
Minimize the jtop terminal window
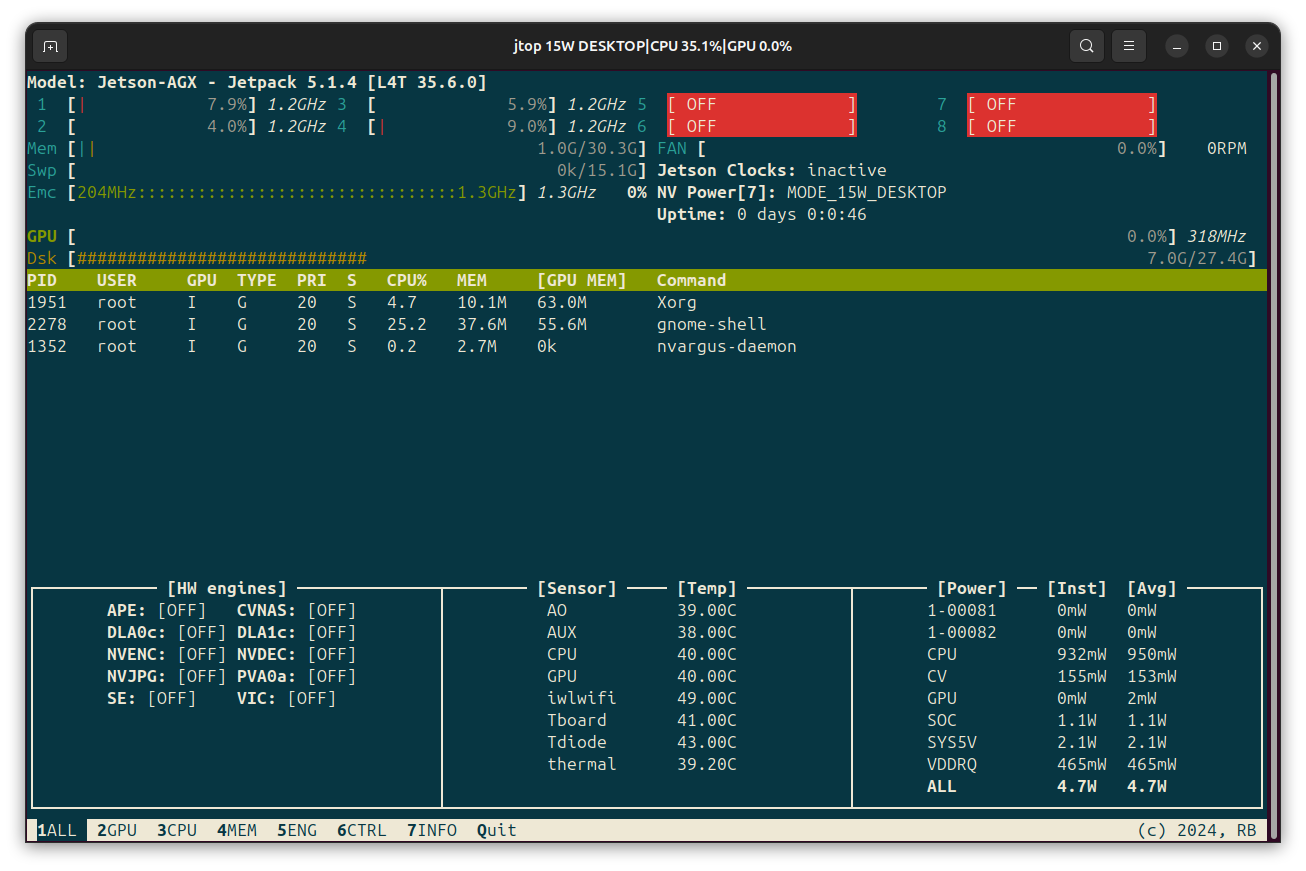(x=1177, y=46)
